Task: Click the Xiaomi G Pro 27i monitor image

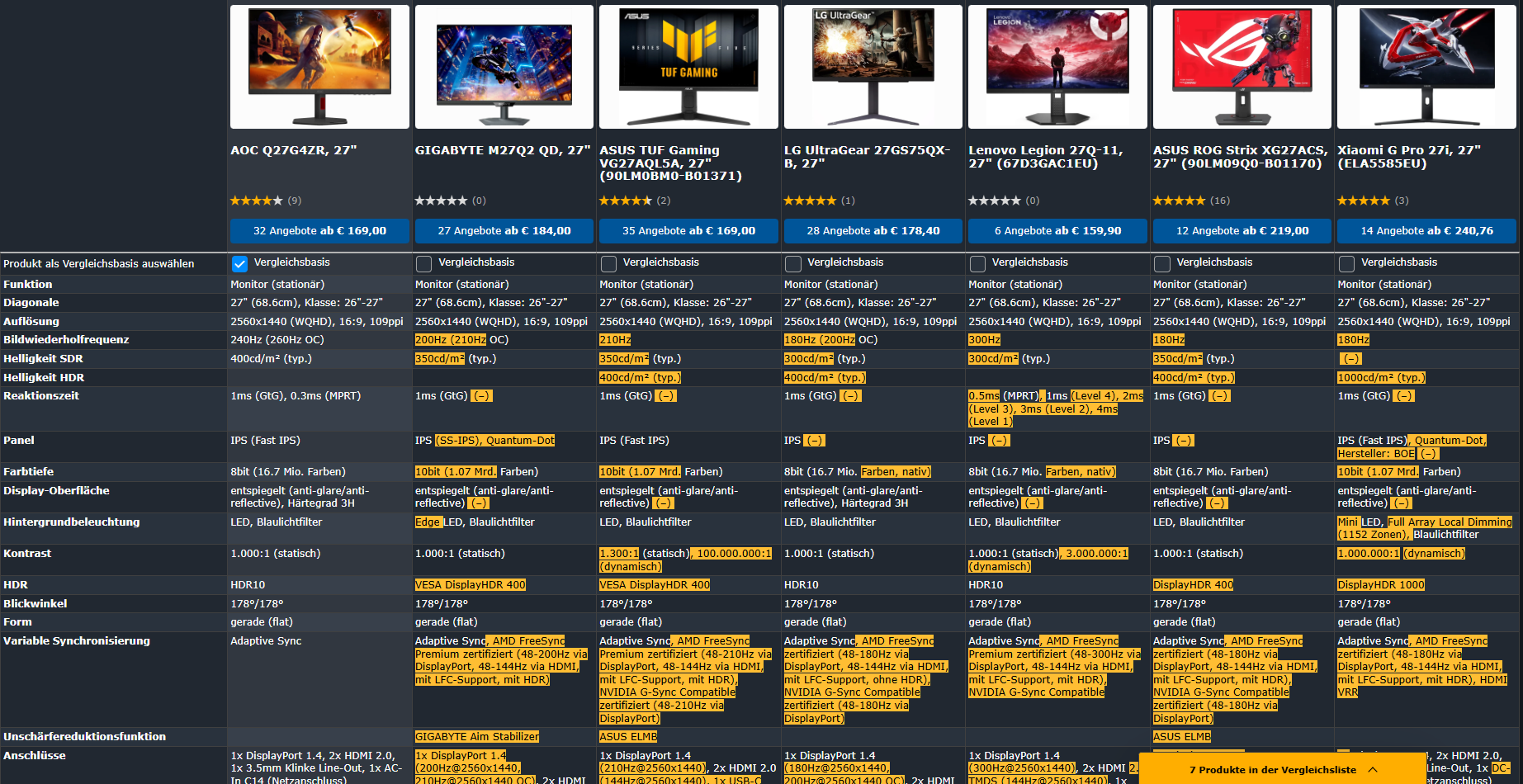Action: point(1426,67)
